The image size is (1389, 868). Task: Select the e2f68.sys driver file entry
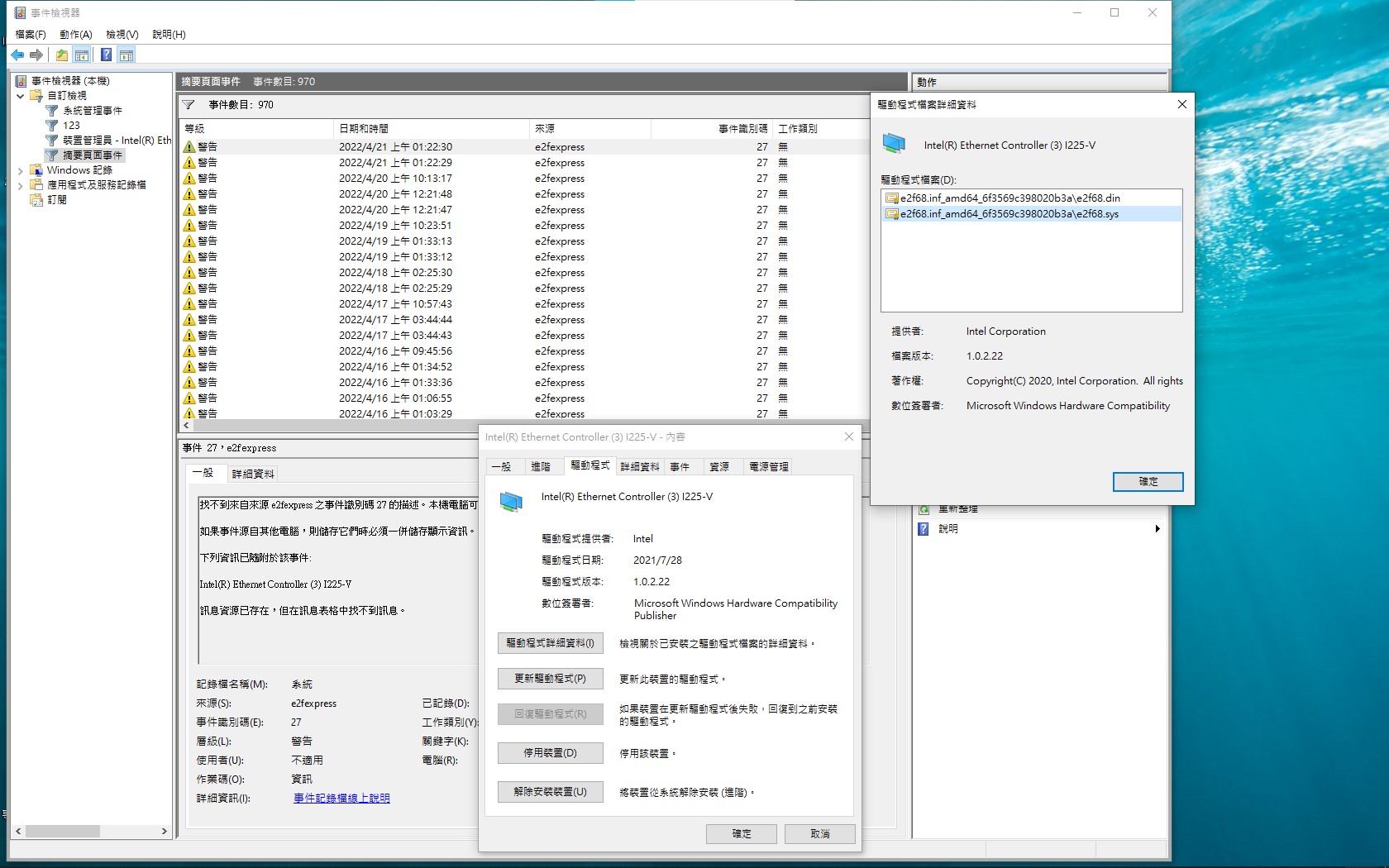pyautogui.click(x=1005, y=213)
